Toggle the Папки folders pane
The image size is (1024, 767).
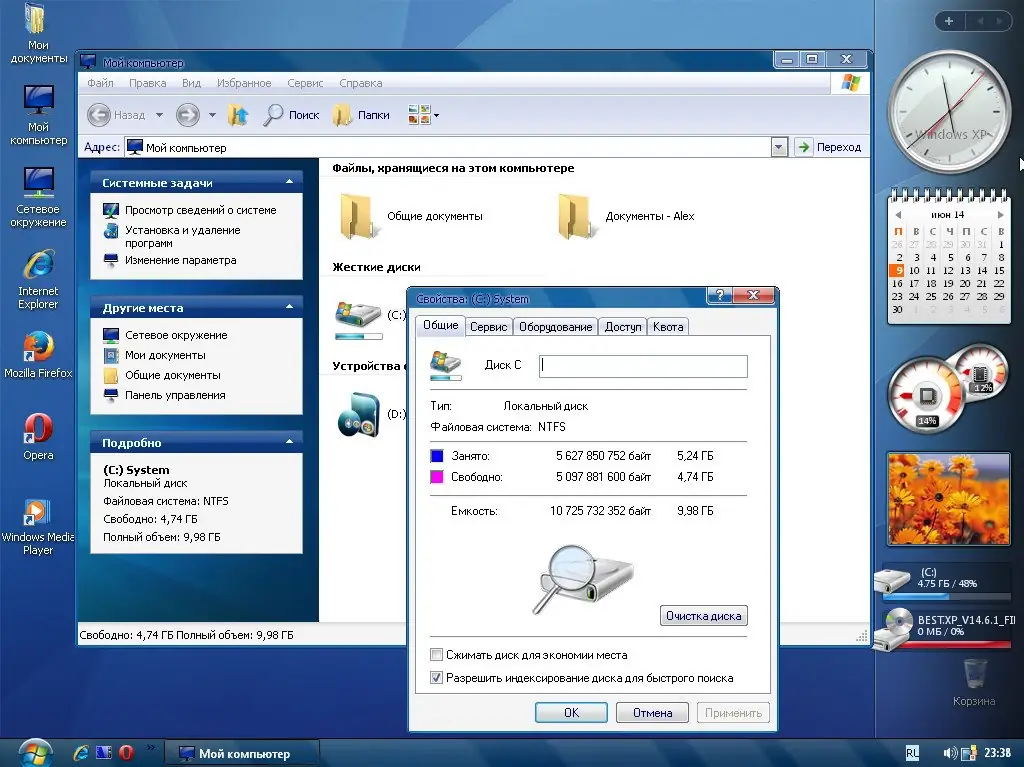(361, 115)
